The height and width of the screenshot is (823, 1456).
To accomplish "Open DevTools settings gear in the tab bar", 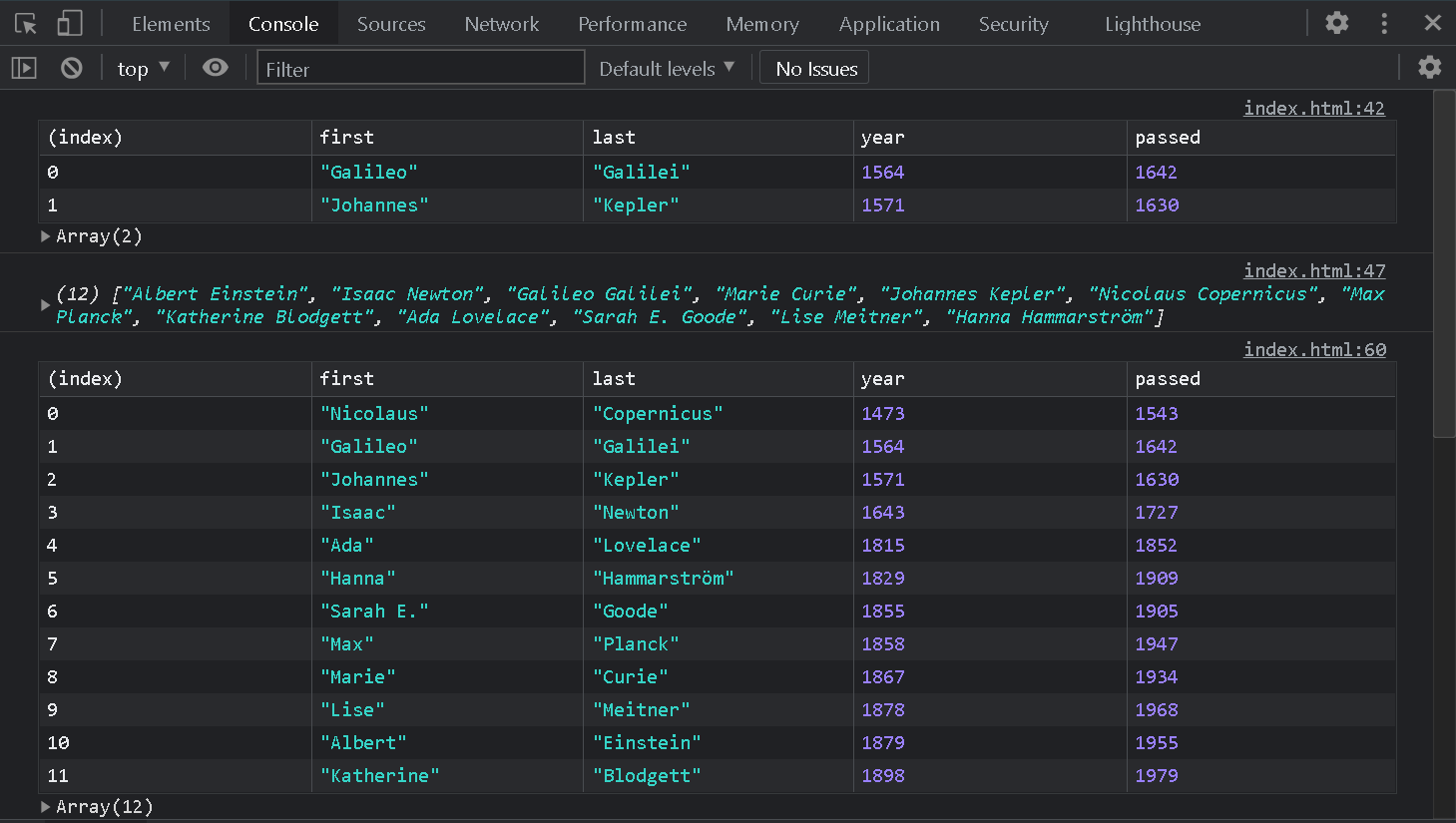I will pyautogui.click(x=1336, y=23).
